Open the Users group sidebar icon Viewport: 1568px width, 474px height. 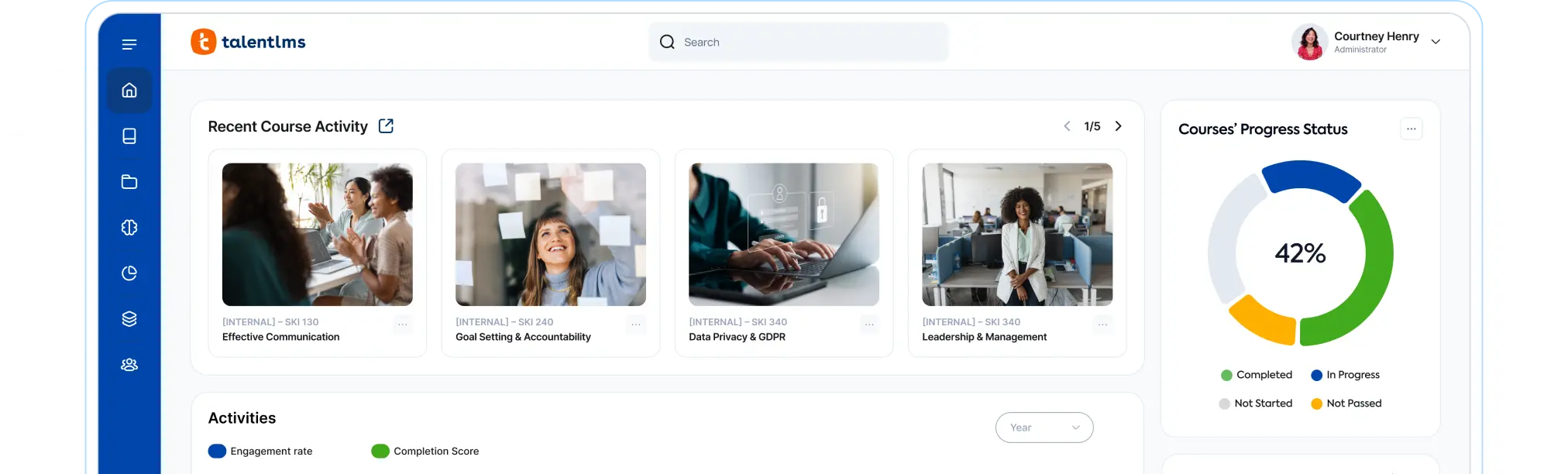[129, 365]
